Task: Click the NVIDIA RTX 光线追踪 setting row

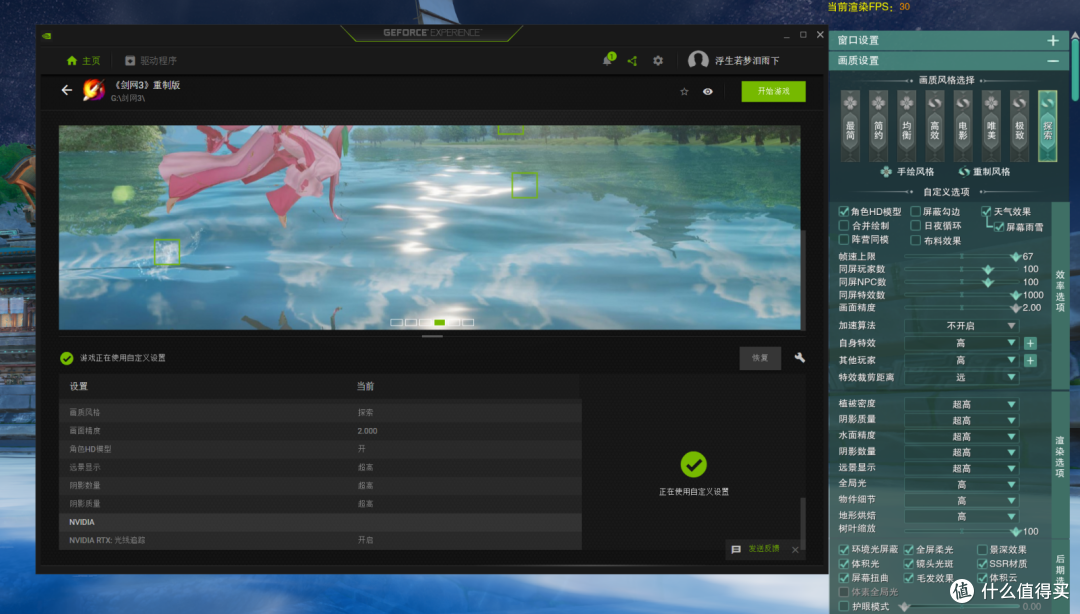Action: click(320, 540)
